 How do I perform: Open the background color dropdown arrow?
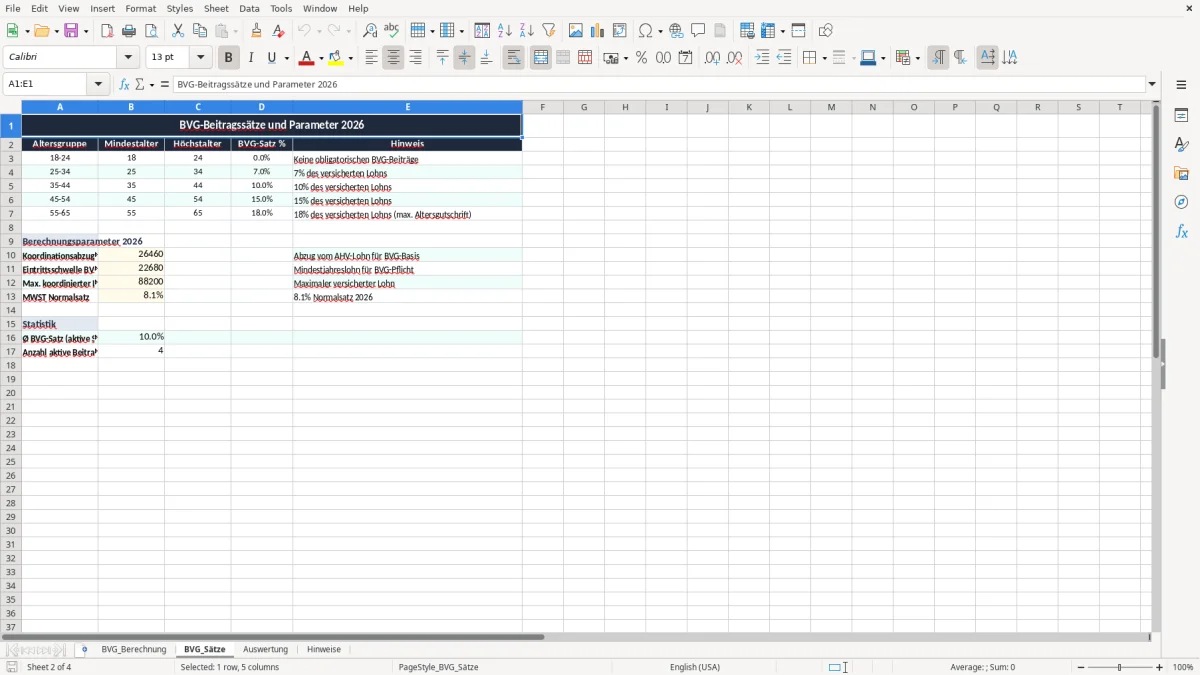click(350, 58)
